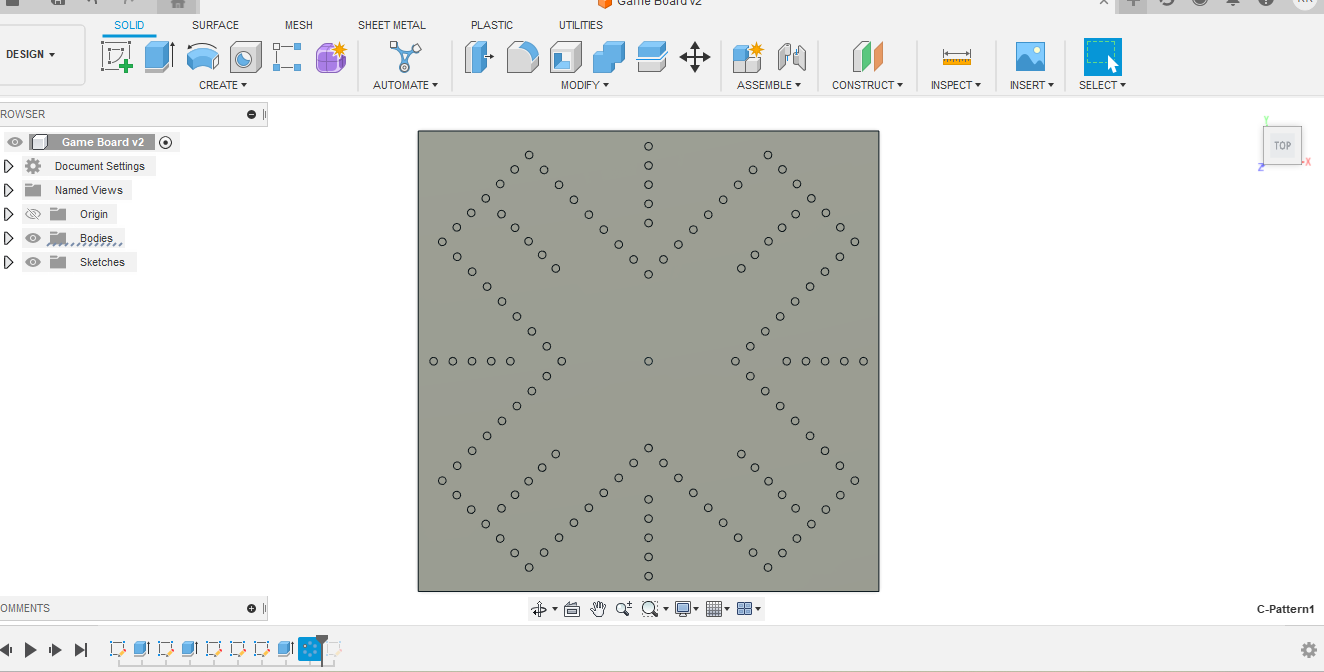Viewport: 1324px width, 672px height.
Task: Expand Named Views node
Action: pyautogui.click(x=9, y=190)
